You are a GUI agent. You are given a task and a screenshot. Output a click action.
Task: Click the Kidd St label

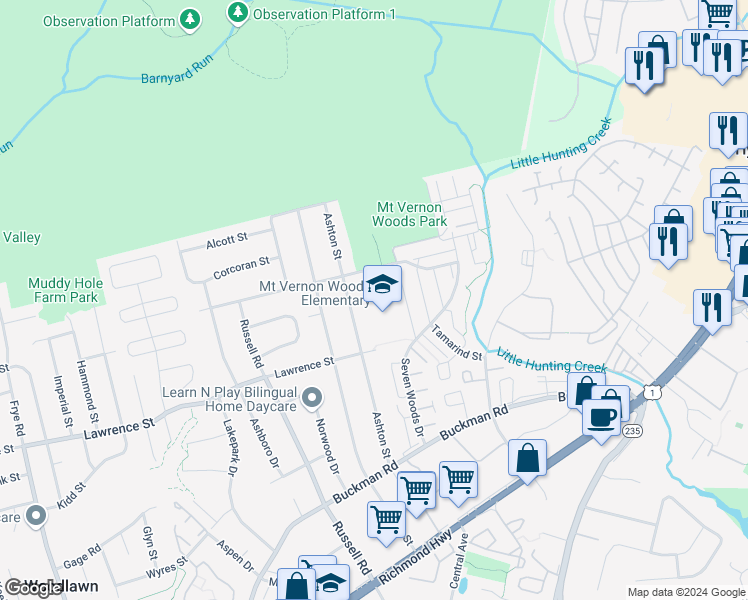pos(72,496)
